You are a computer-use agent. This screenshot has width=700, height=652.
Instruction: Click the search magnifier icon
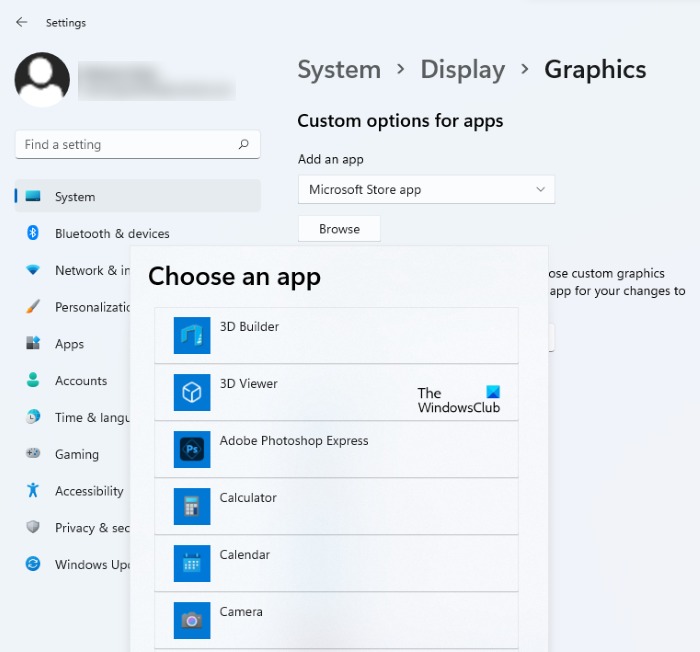click(243, 144)
